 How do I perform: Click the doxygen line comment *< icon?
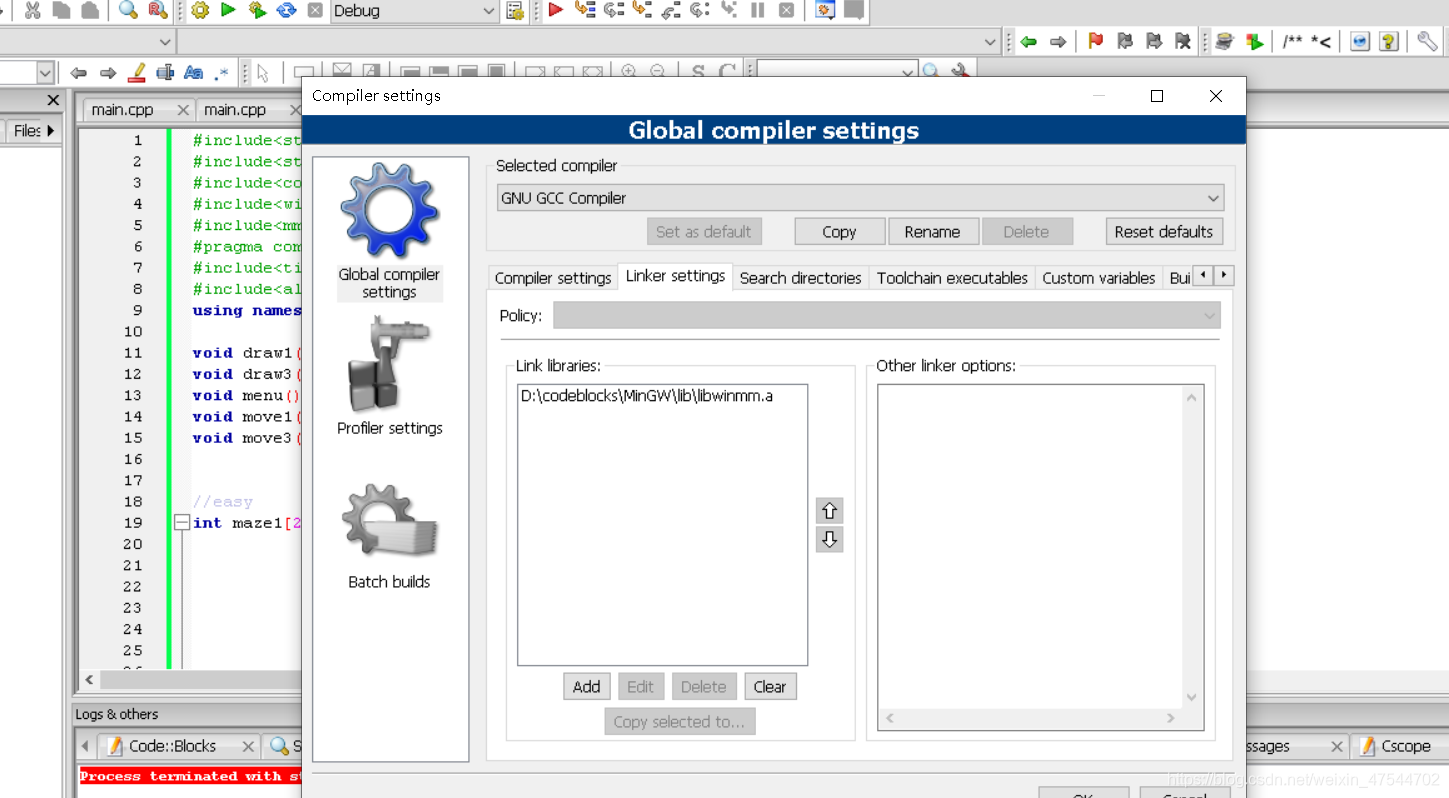click(1320, 41)
